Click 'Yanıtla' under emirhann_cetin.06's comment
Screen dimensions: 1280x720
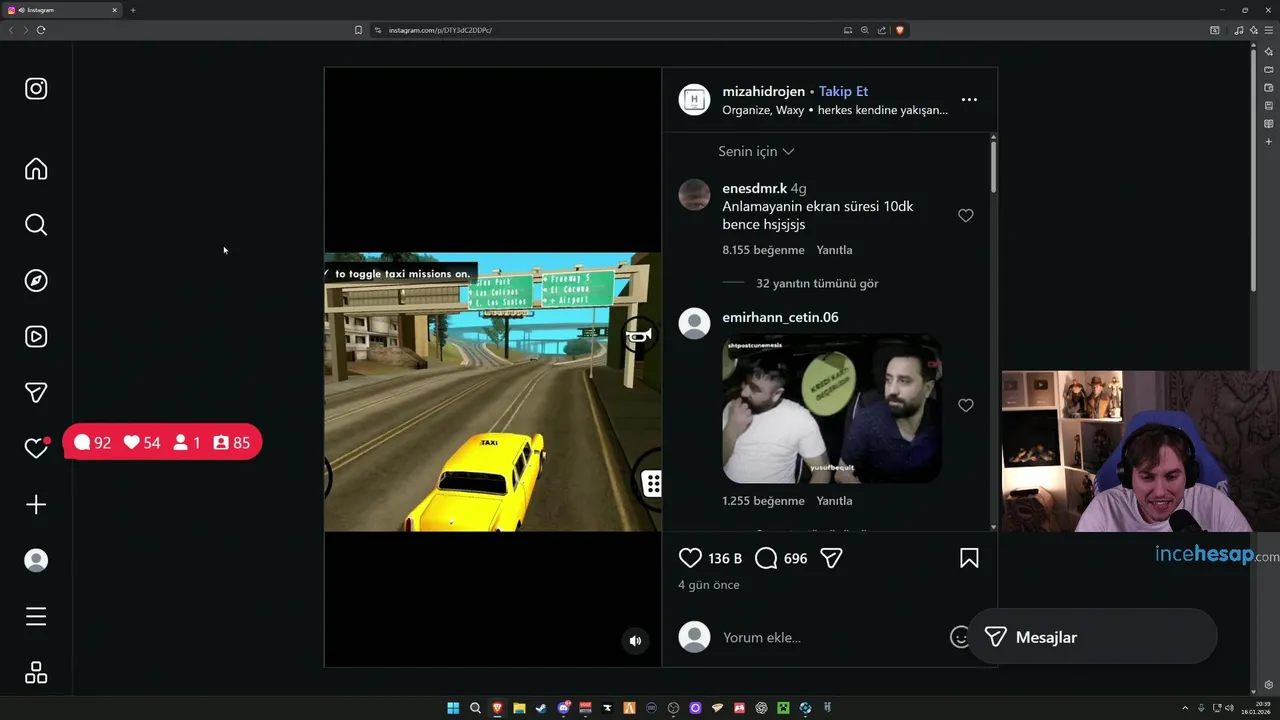tap(834, 501)
